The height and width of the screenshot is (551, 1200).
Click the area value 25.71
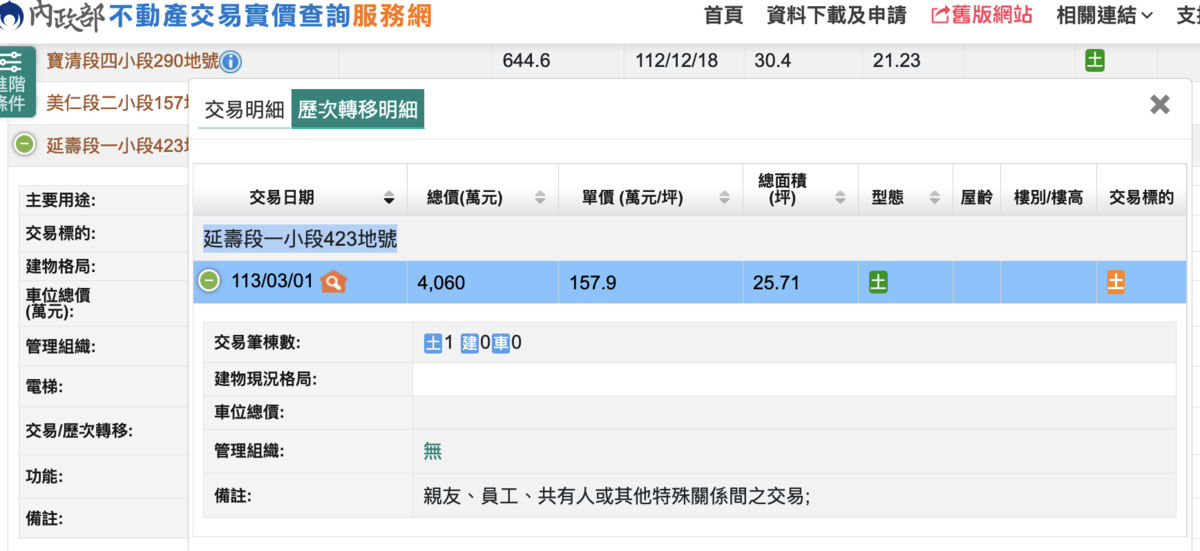click(776, 283)
